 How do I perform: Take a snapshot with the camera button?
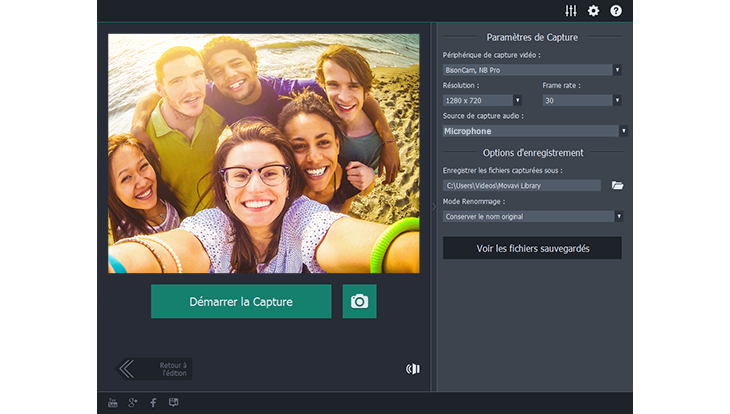coord(359,301)
